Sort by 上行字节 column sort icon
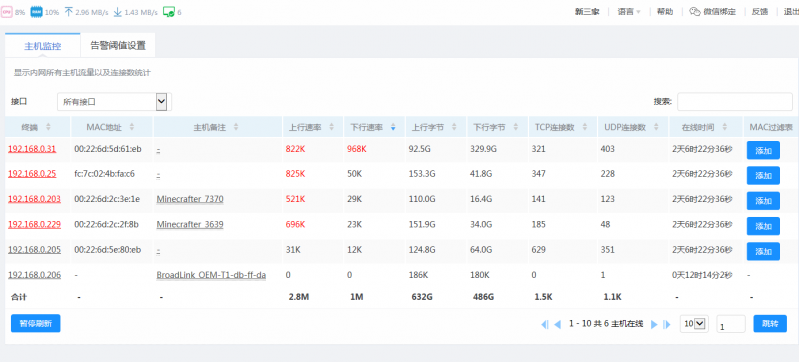 click(x=454, y=127)
